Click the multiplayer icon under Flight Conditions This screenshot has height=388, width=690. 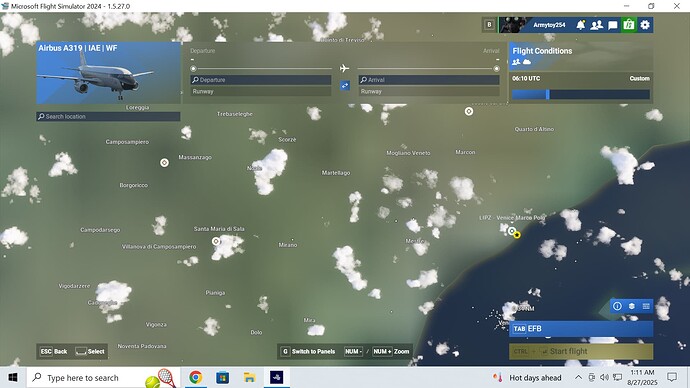point(516,62)
